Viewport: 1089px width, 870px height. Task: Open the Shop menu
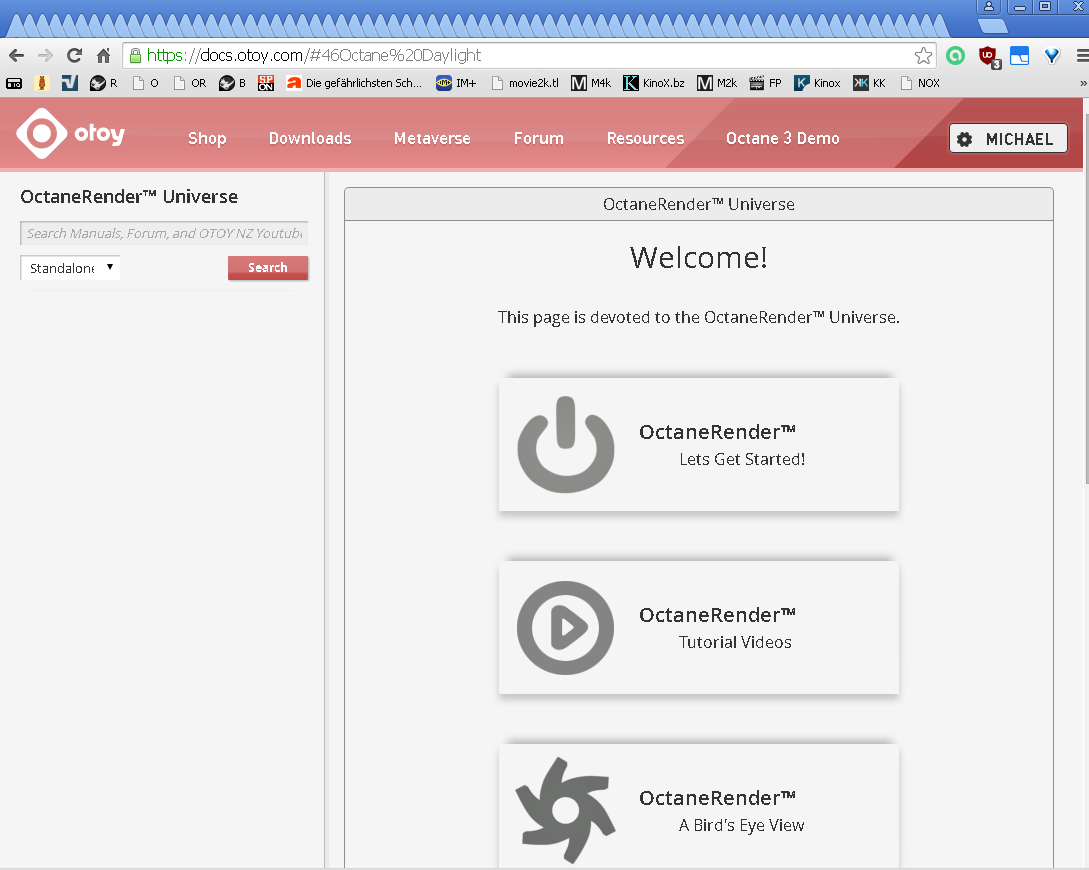coord(207,138)
